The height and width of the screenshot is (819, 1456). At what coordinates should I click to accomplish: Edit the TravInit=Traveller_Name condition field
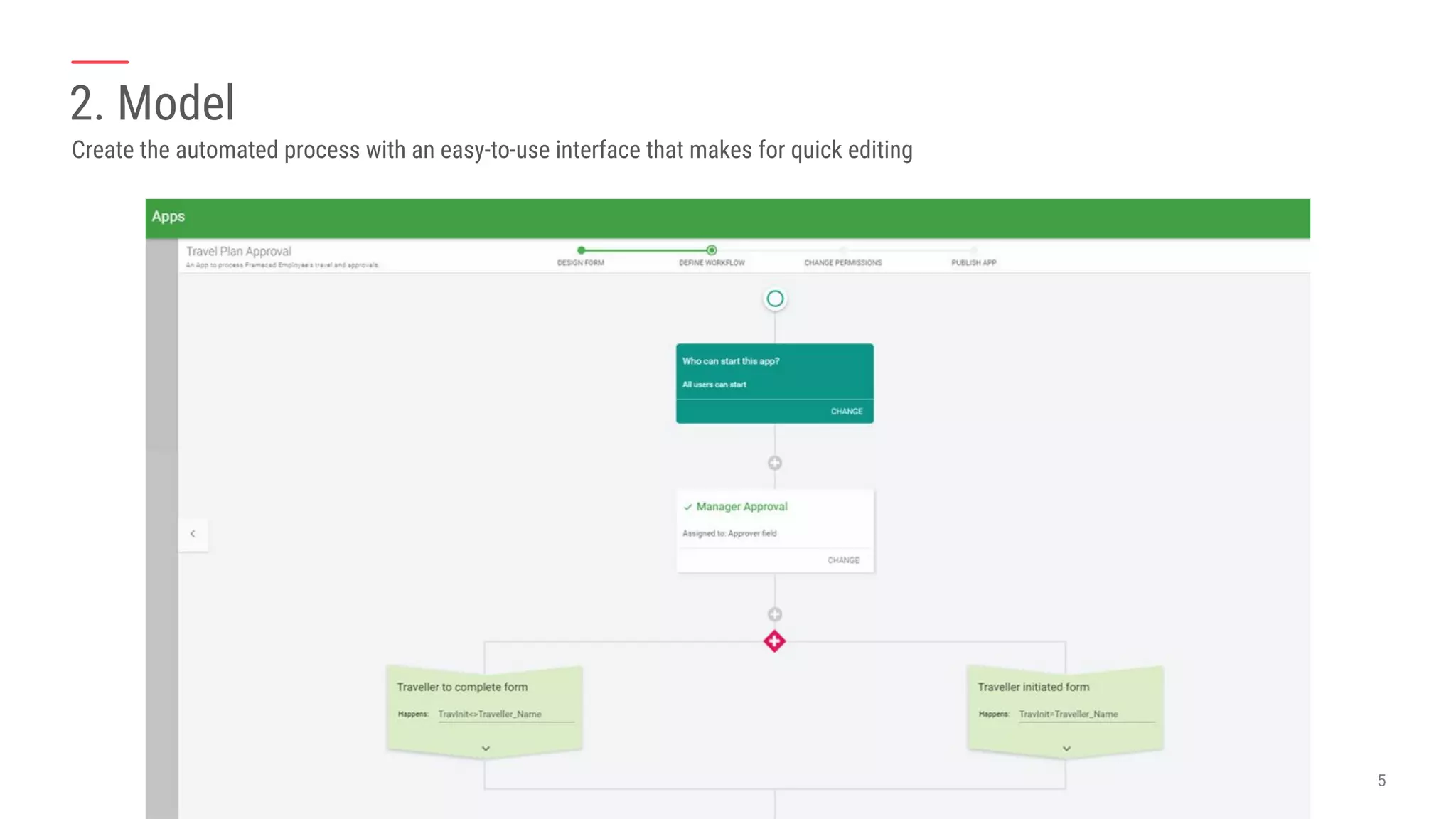(x=1086, y=714)
